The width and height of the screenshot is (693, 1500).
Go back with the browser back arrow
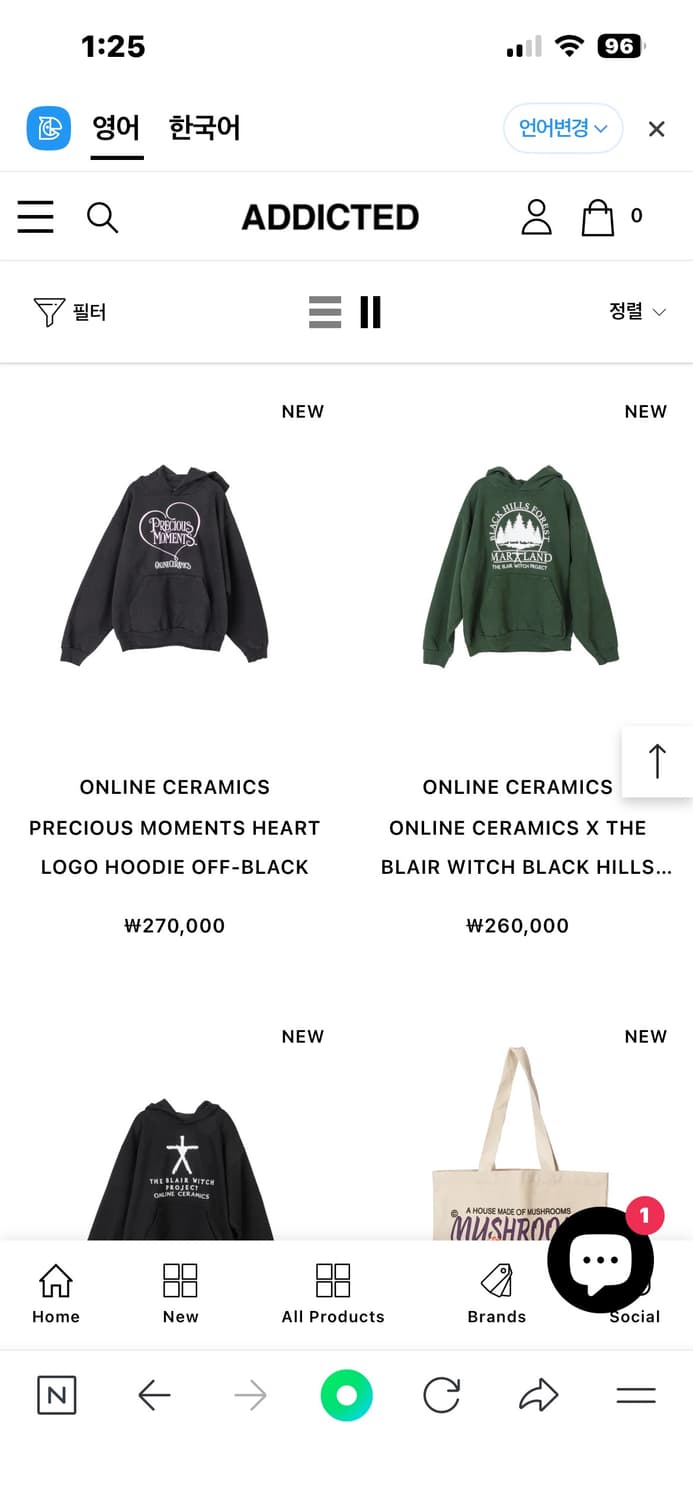[154, 1395]
